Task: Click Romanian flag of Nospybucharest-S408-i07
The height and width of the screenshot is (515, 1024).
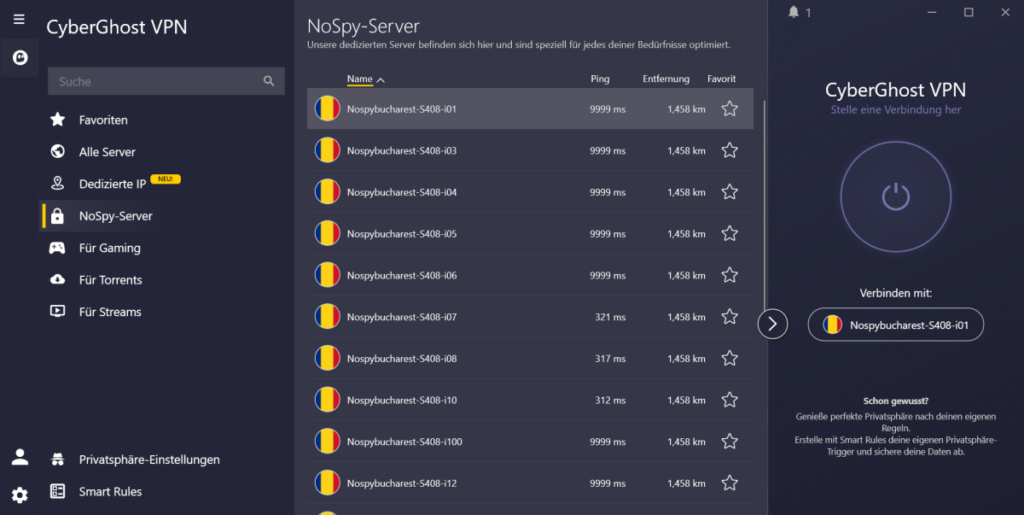Action: pyautogui.click(x=327, y=317)
